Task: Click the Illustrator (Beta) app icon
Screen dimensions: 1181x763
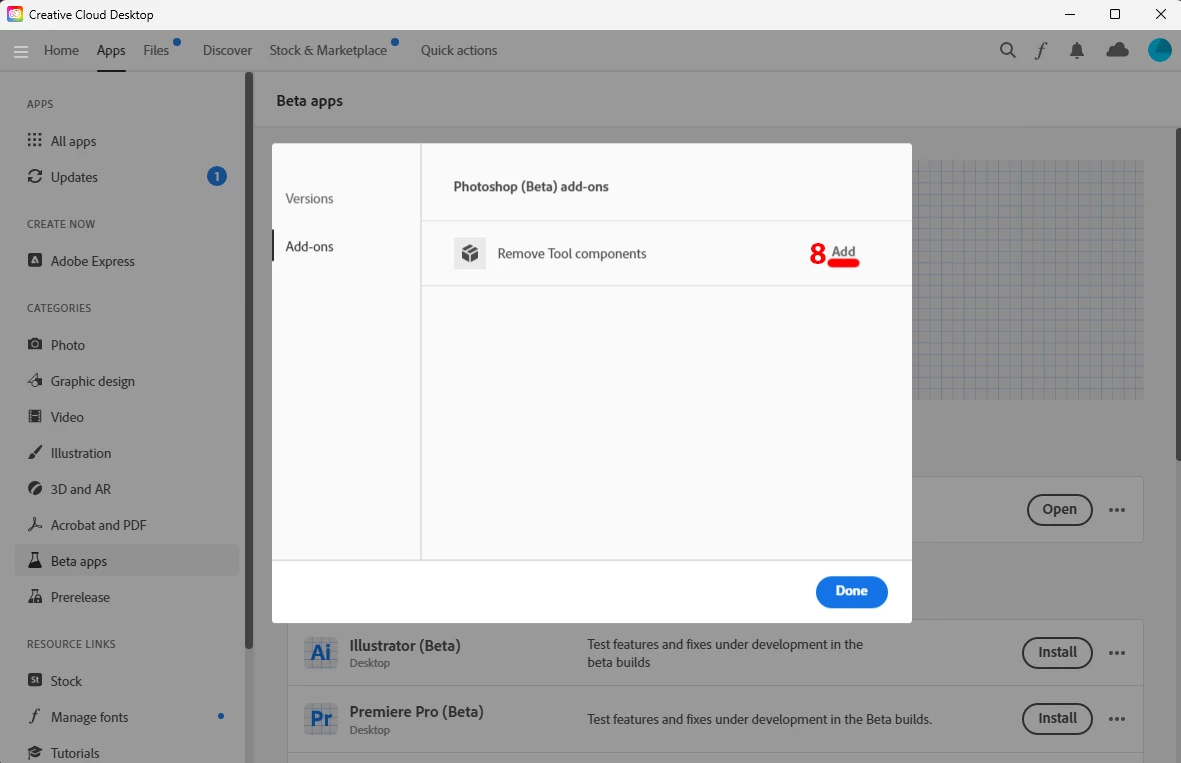Action: (321, 652)
